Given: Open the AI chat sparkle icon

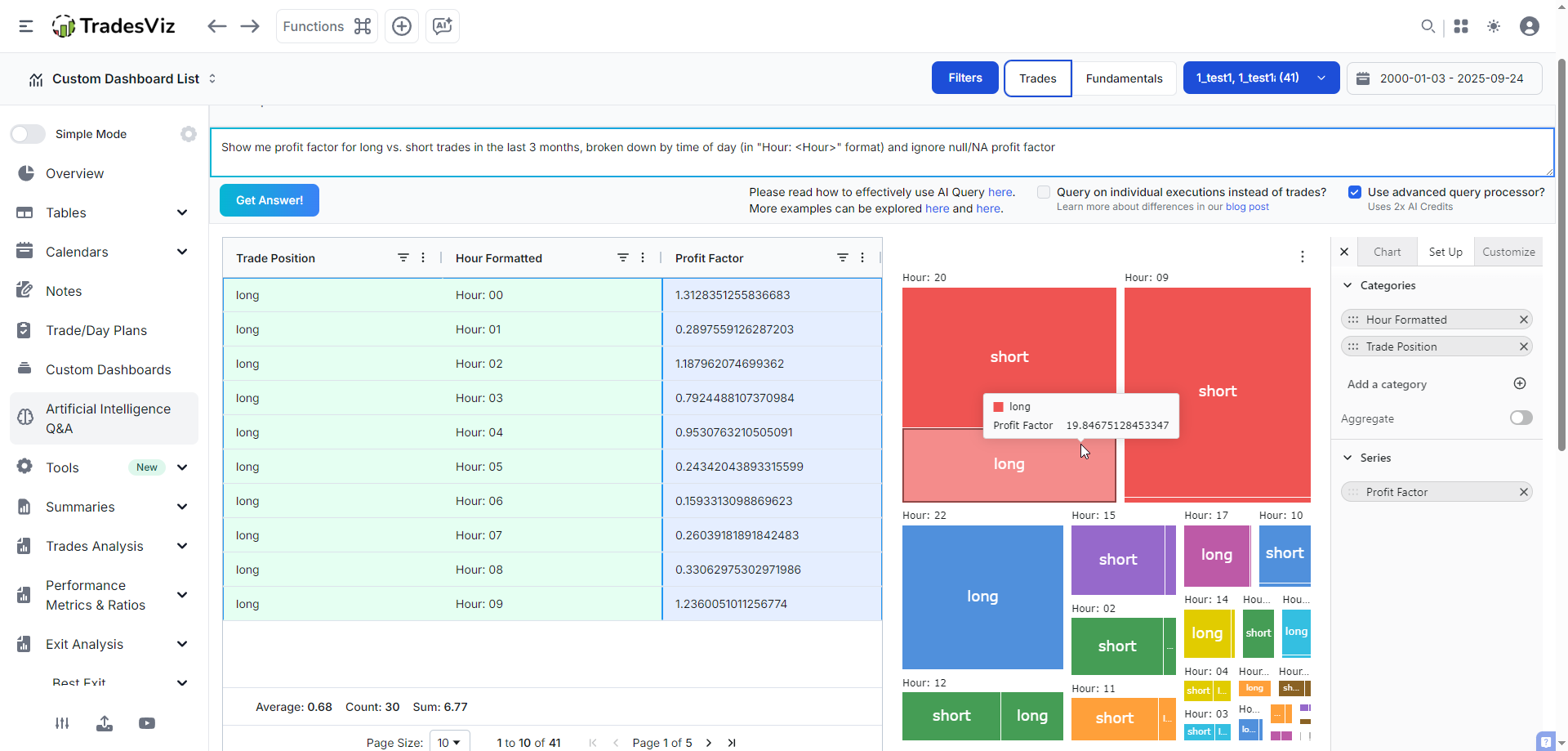Looking at the screenshot, I should [x=443, y=26].
